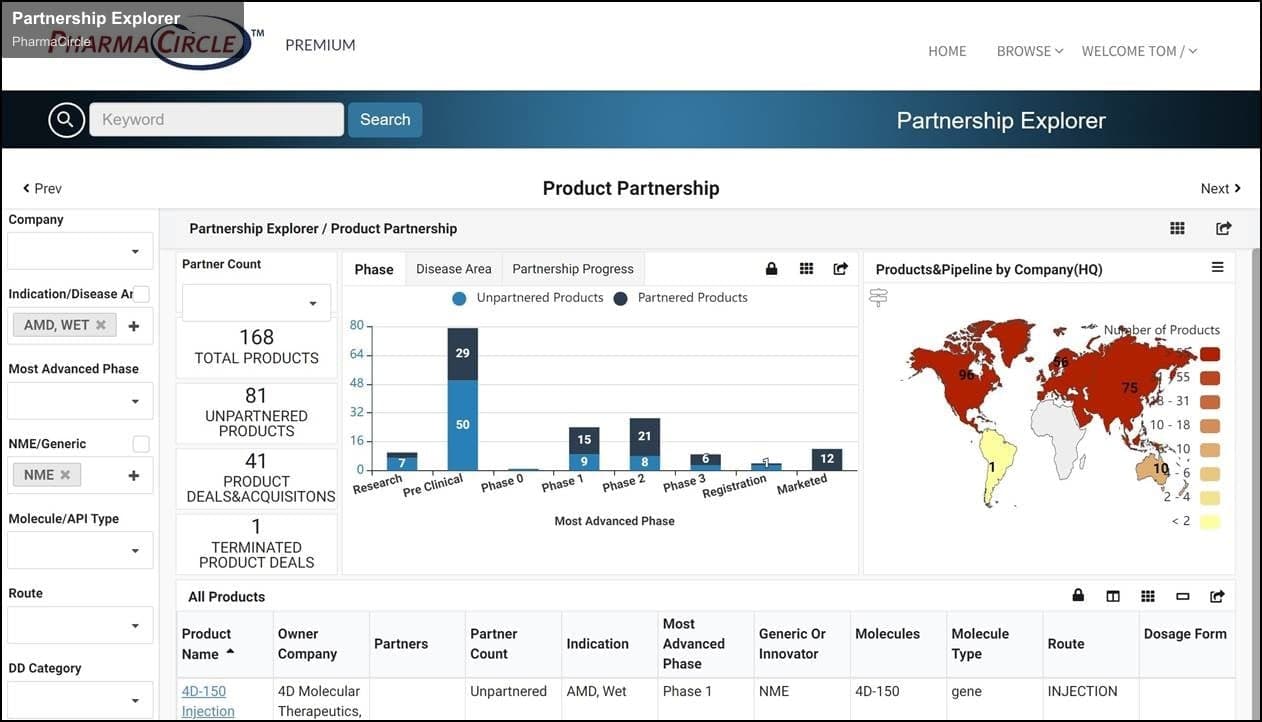1262x722 pixels.
Task: Open Molecule/API Type dropdown
Action: [81, 550]
